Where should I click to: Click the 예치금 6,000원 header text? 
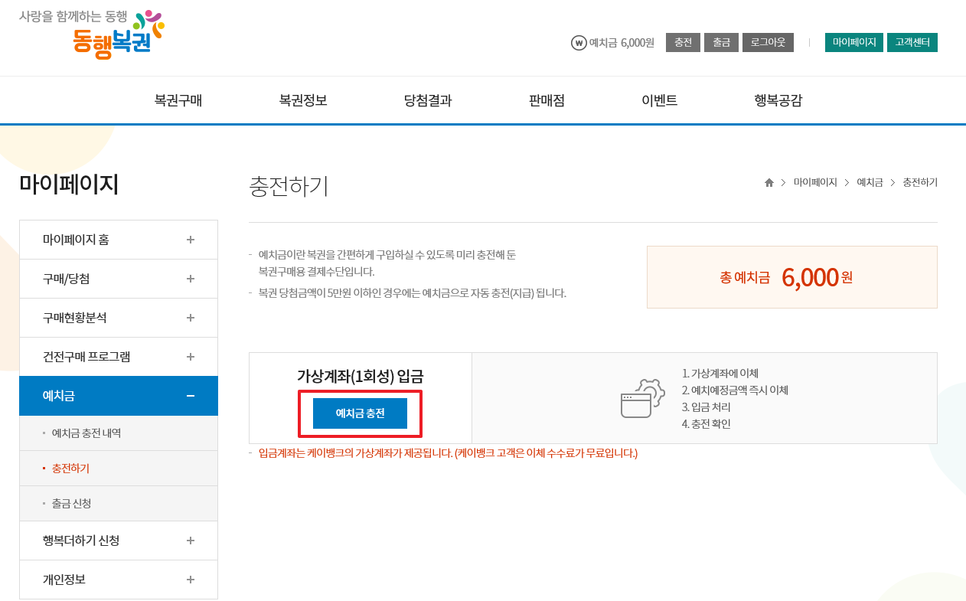click(622, 42)
